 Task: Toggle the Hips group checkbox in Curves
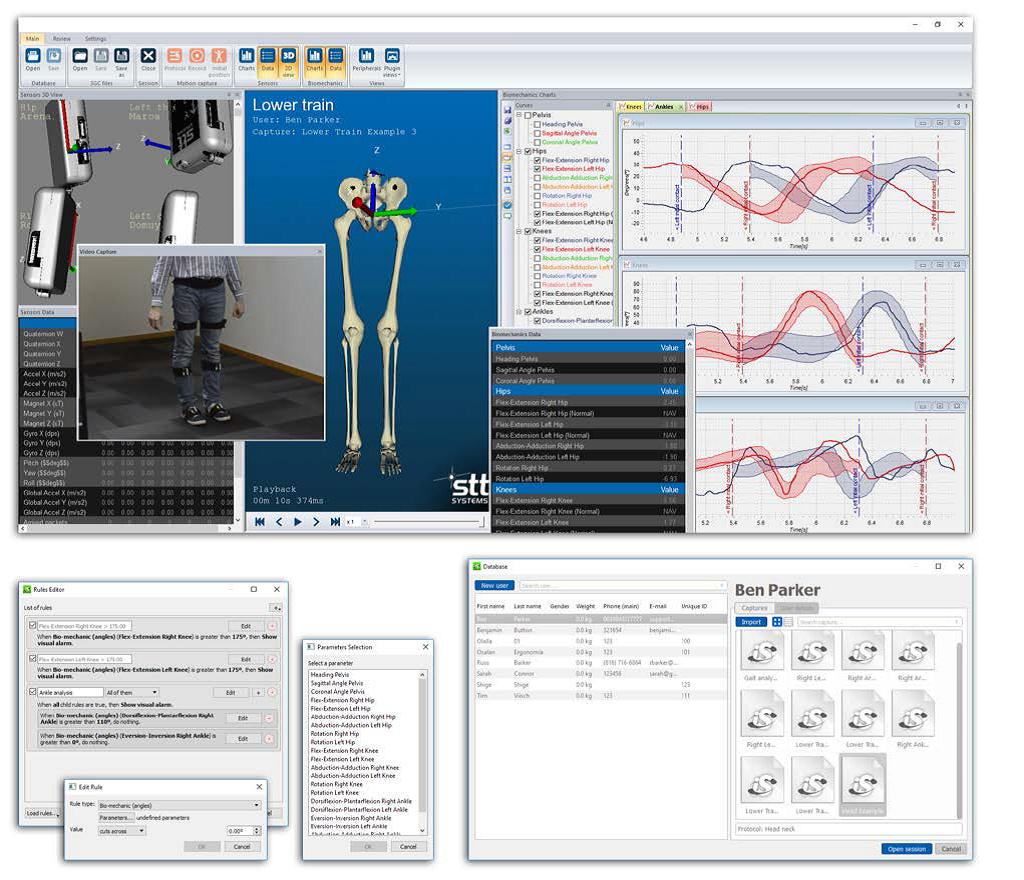pyautogui.click(x=528, y=151)
